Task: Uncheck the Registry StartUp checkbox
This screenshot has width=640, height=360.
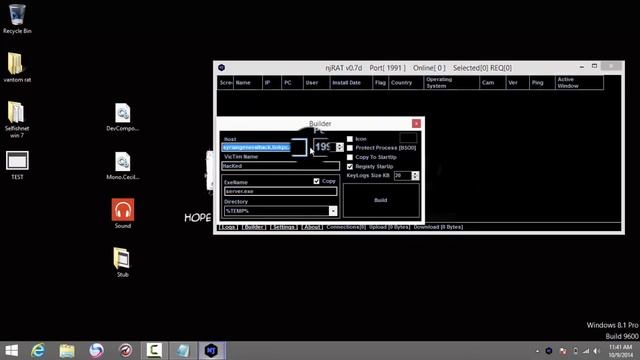Action: tap(350, 167)
